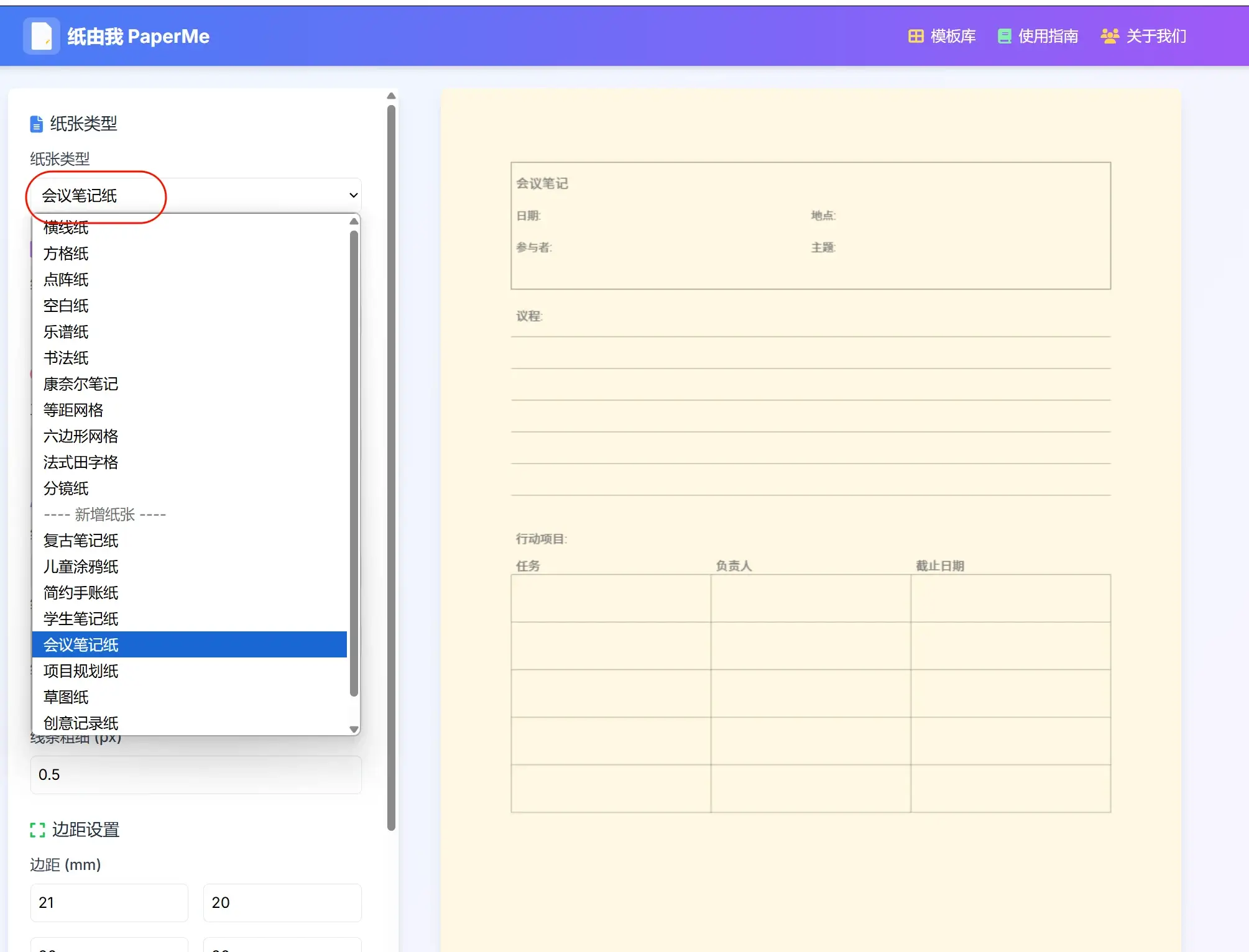Select 草图纸 paper type
Screen dimensions: 1249x952
pyautogui.click(x=66, y=697)
